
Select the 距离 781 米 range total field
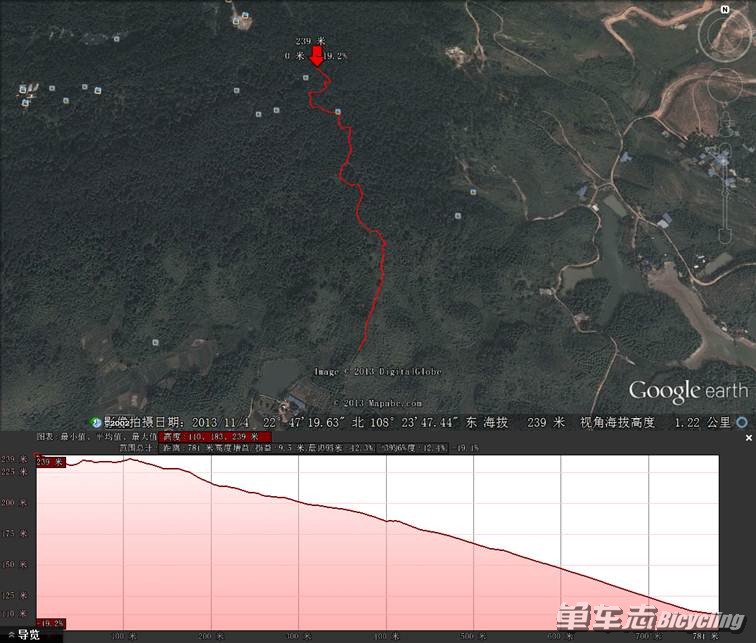pos(181,448)
